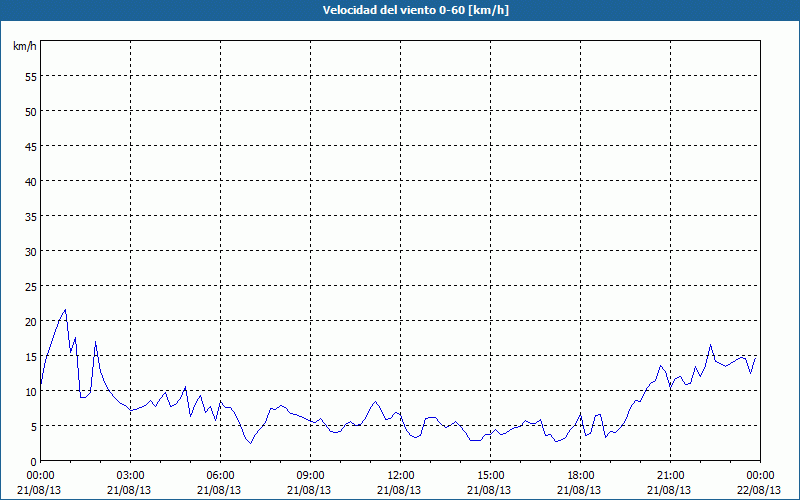This screenshot has width=800, height=500.
Task: Click the '40' y-axis label
Action: pyautogui.click(x=31, y=182)
